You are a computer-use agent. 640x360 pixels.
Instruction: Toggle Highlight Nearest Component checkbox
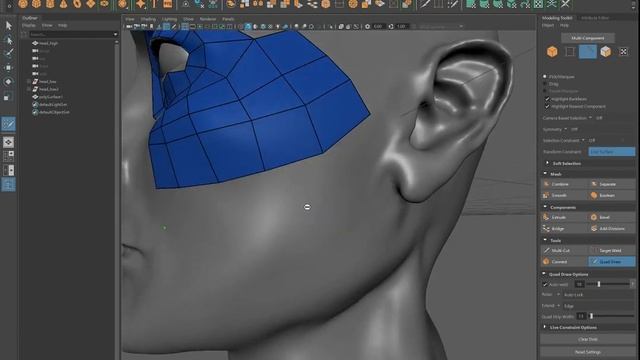pos(547,106)
